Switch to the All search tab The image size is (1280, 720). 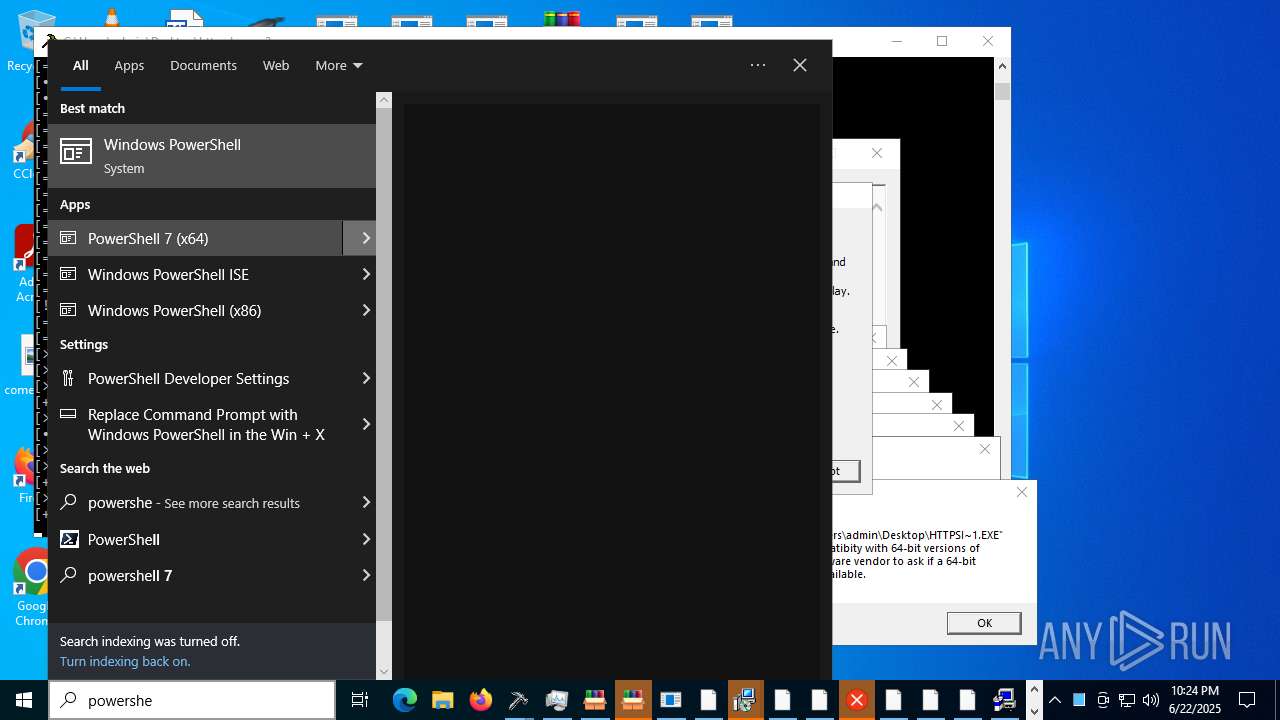pyautogui.click(x=81, y=65)
